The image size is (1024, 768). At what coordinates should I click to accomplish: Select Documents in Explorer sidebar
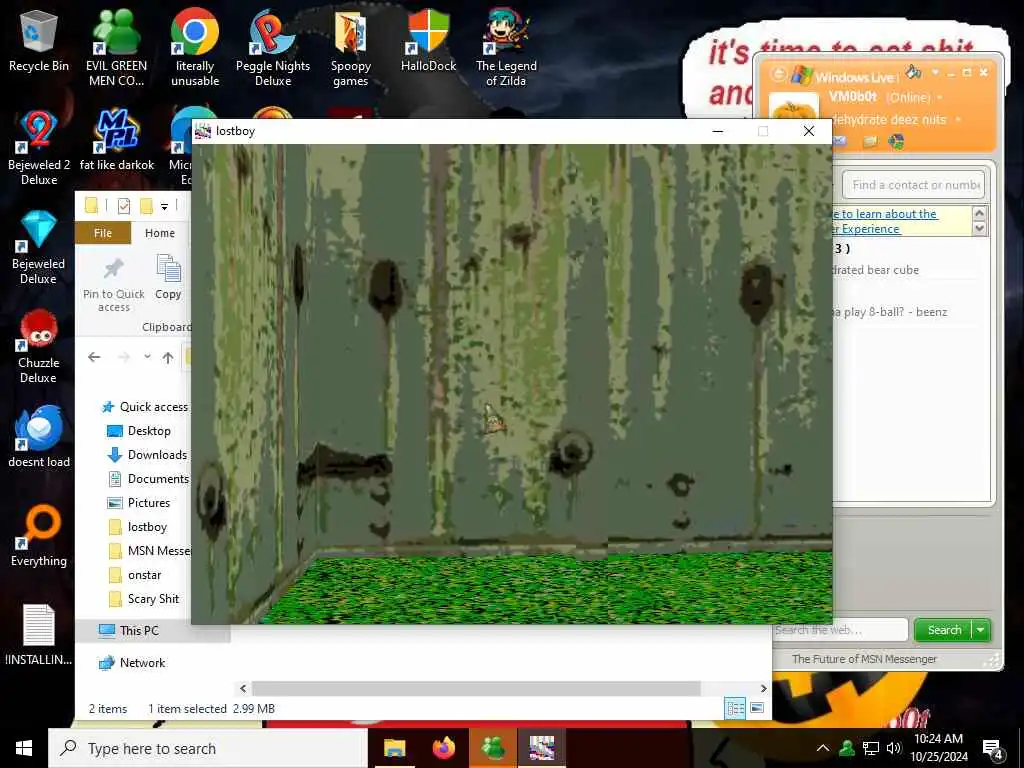pos(148,479)
